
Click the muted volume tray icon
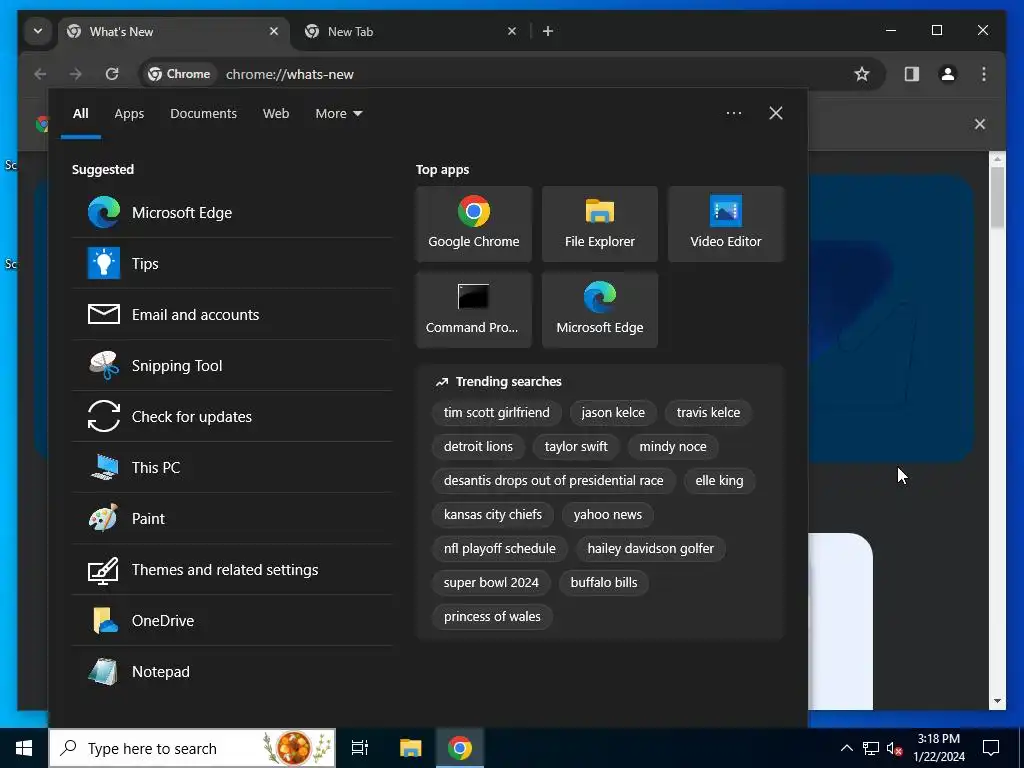coord(894,748)
